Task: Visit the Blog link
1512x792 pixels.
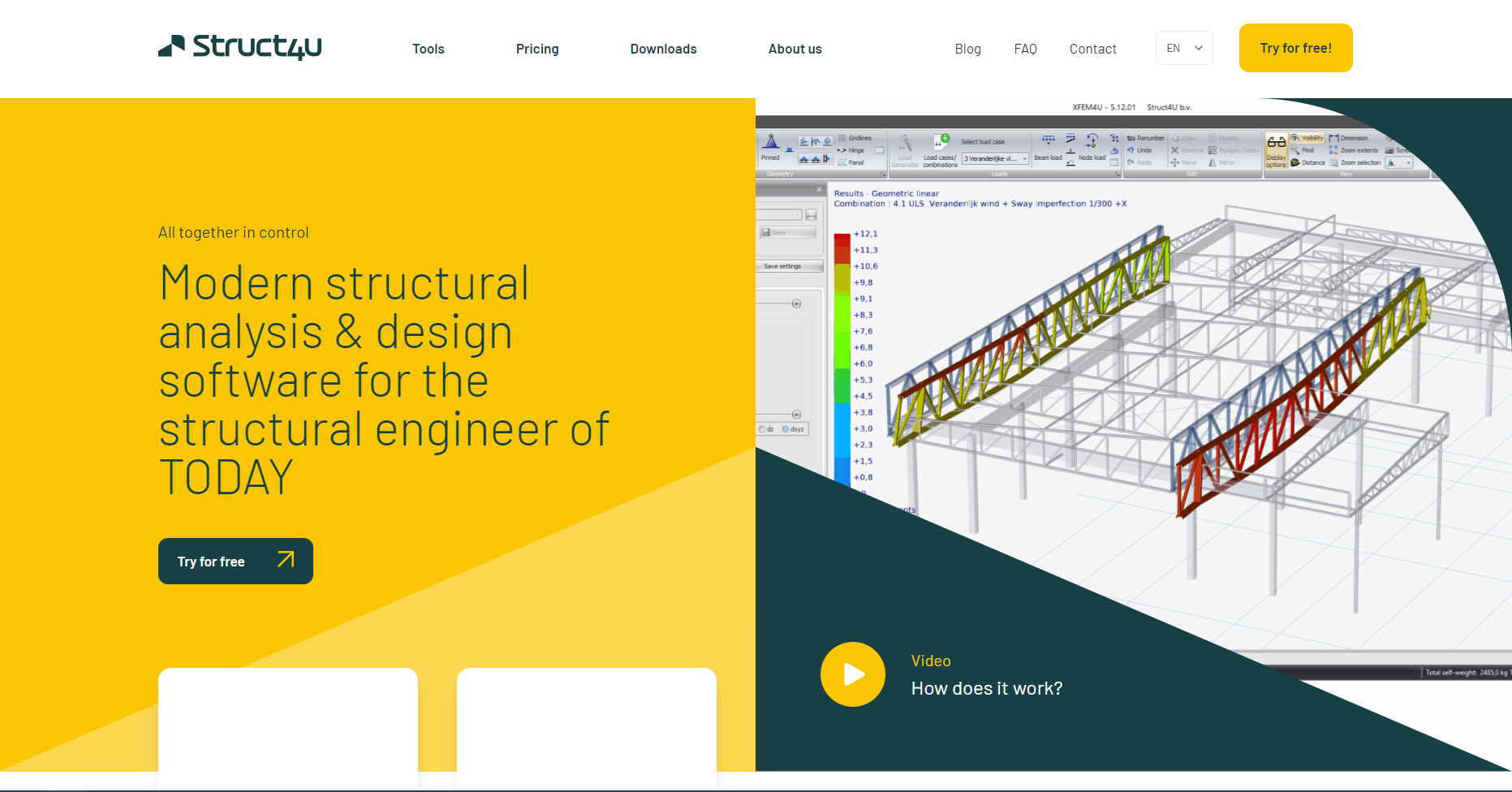Action: [x=967, y=49]
